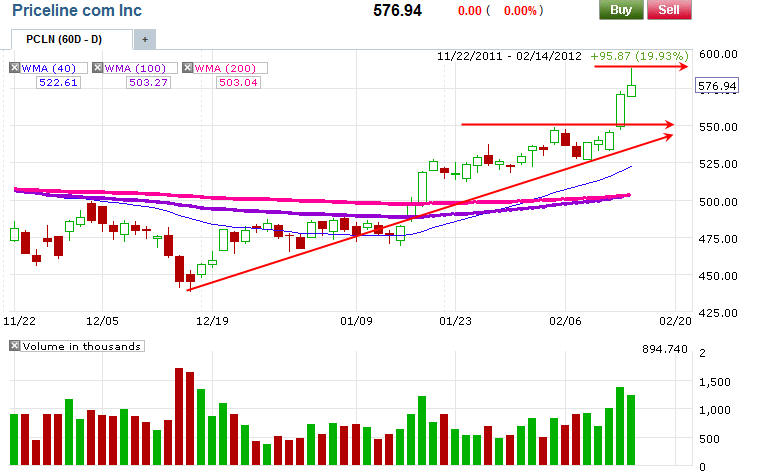Click the 0.00% change value
Image resolution: width=758 pixels, height=474 pixels.
[x=520, y=11]
